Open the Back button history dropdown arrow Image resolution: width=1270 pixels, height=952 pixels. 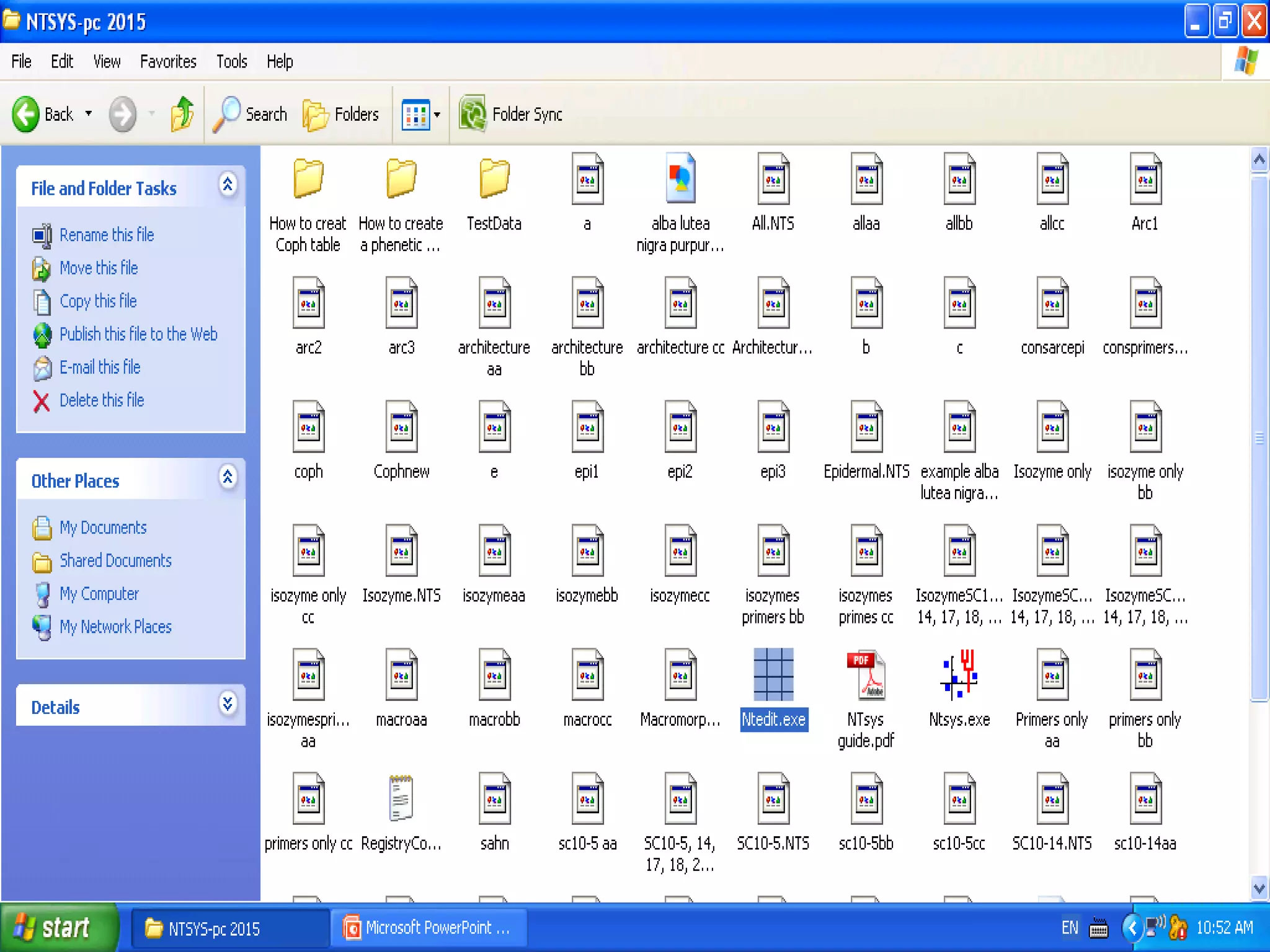click(89, 114)
